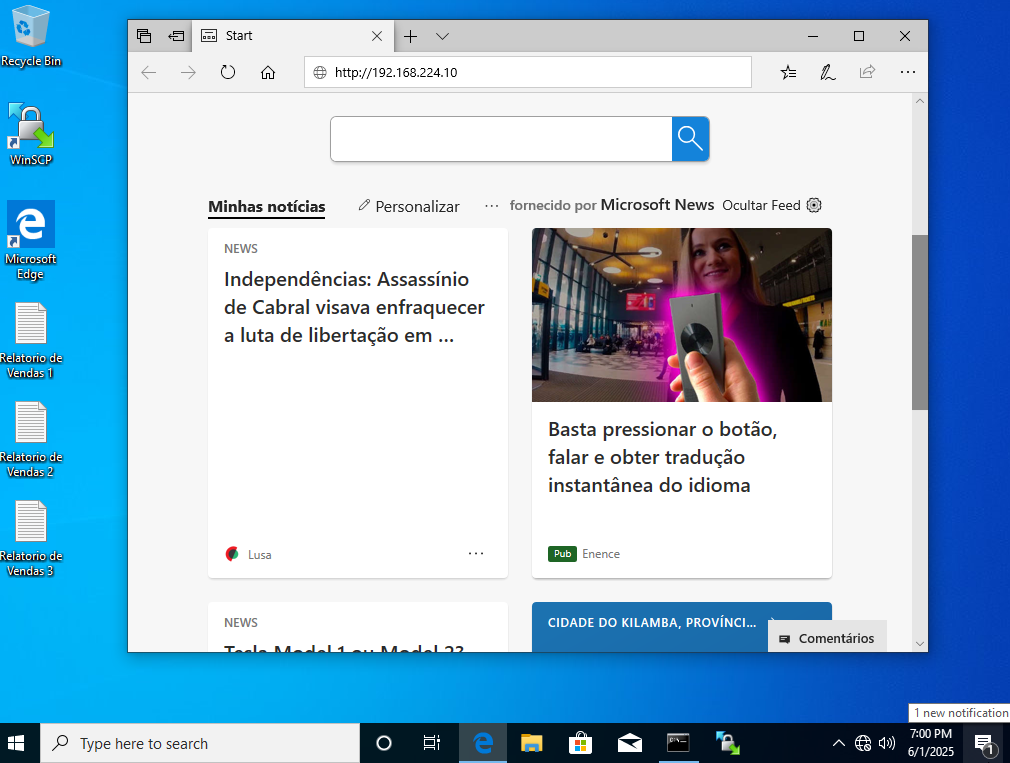Open the feed settings gear icon
This screenshot has height=763, width=1010.
pos(814,205)
